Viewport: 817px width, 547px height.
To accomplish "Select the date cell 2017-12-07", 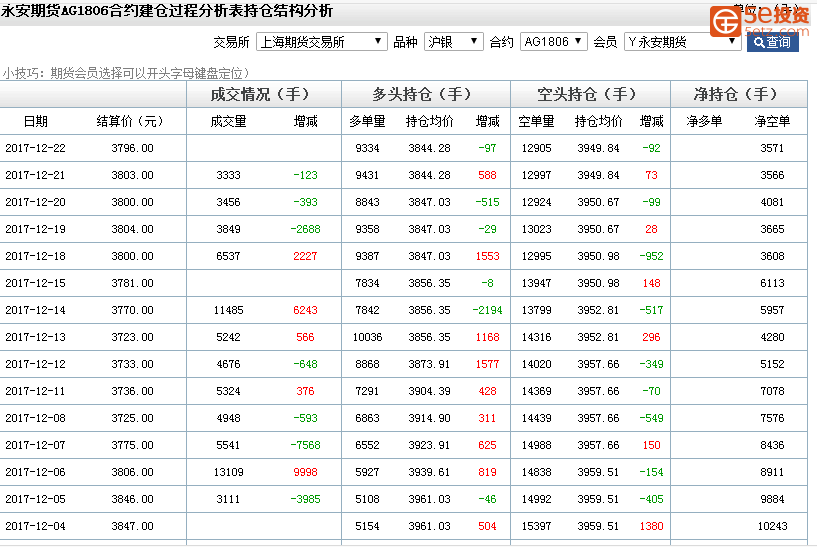I will pos(35,445).
